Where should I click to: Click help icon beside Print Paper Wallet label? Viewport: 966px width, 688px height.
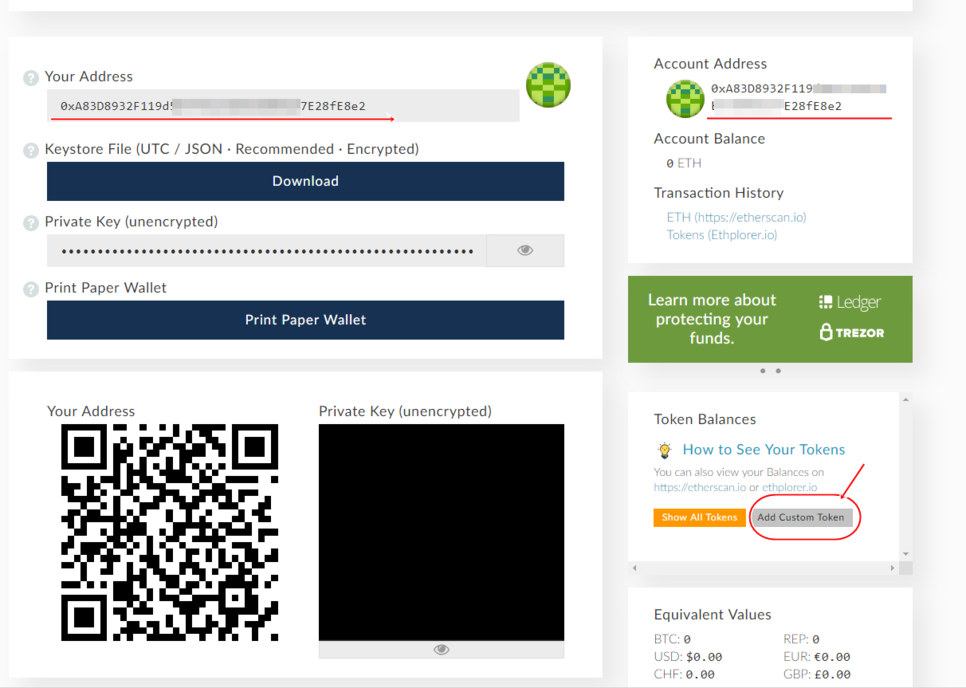tap(31, 289)
